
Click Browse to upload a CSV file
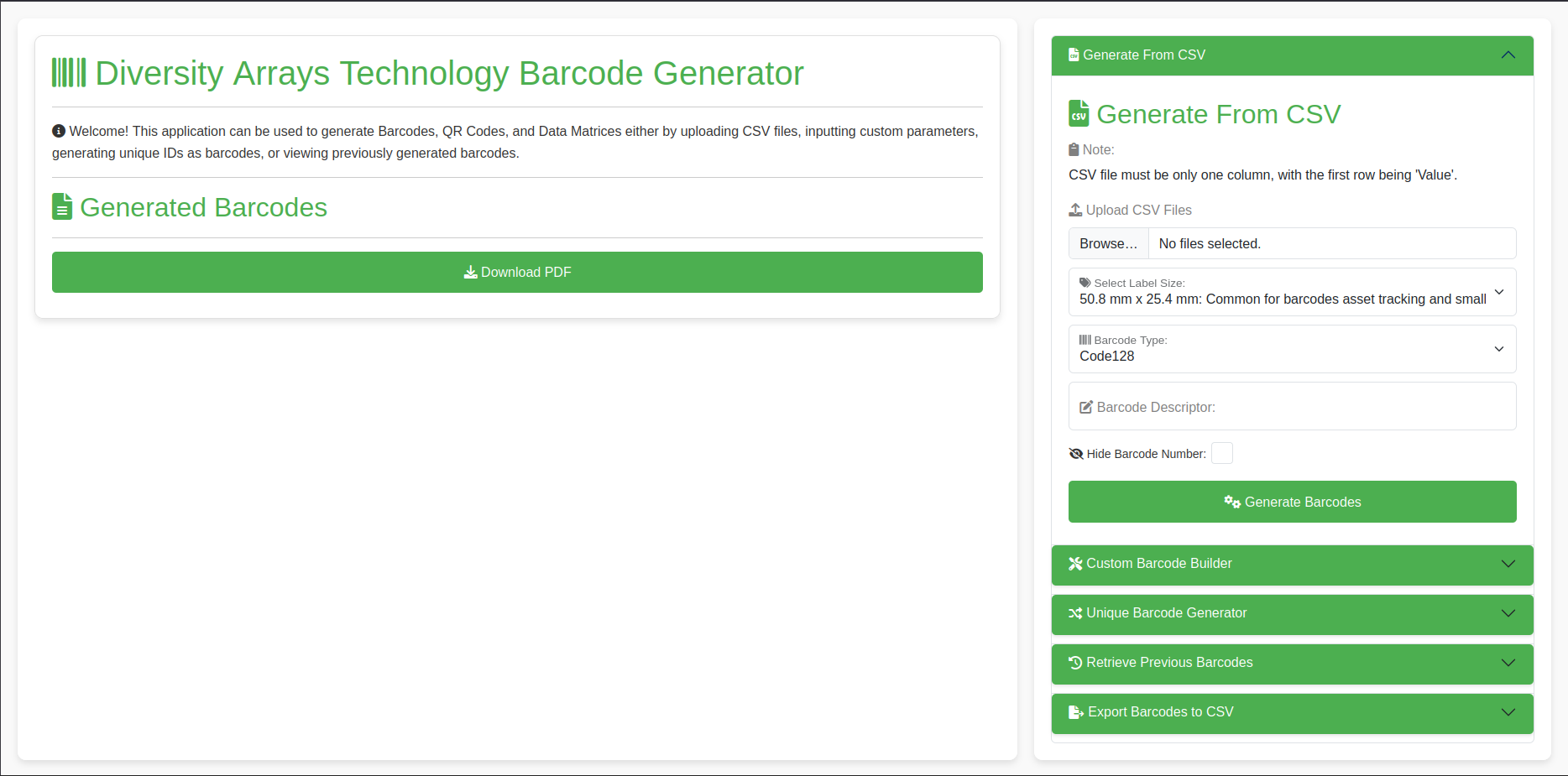(1108, 244)
